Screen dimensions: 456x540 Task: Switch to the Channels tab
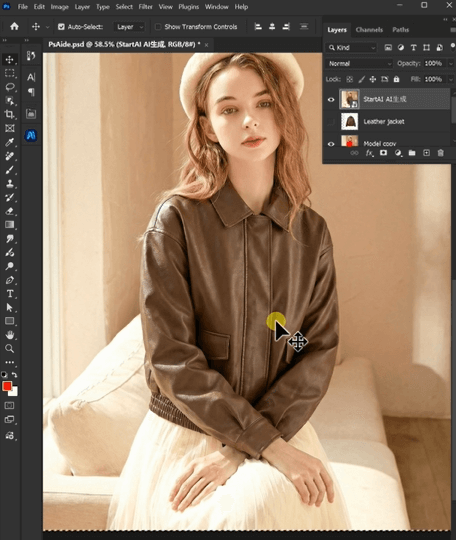click(369, 30)
